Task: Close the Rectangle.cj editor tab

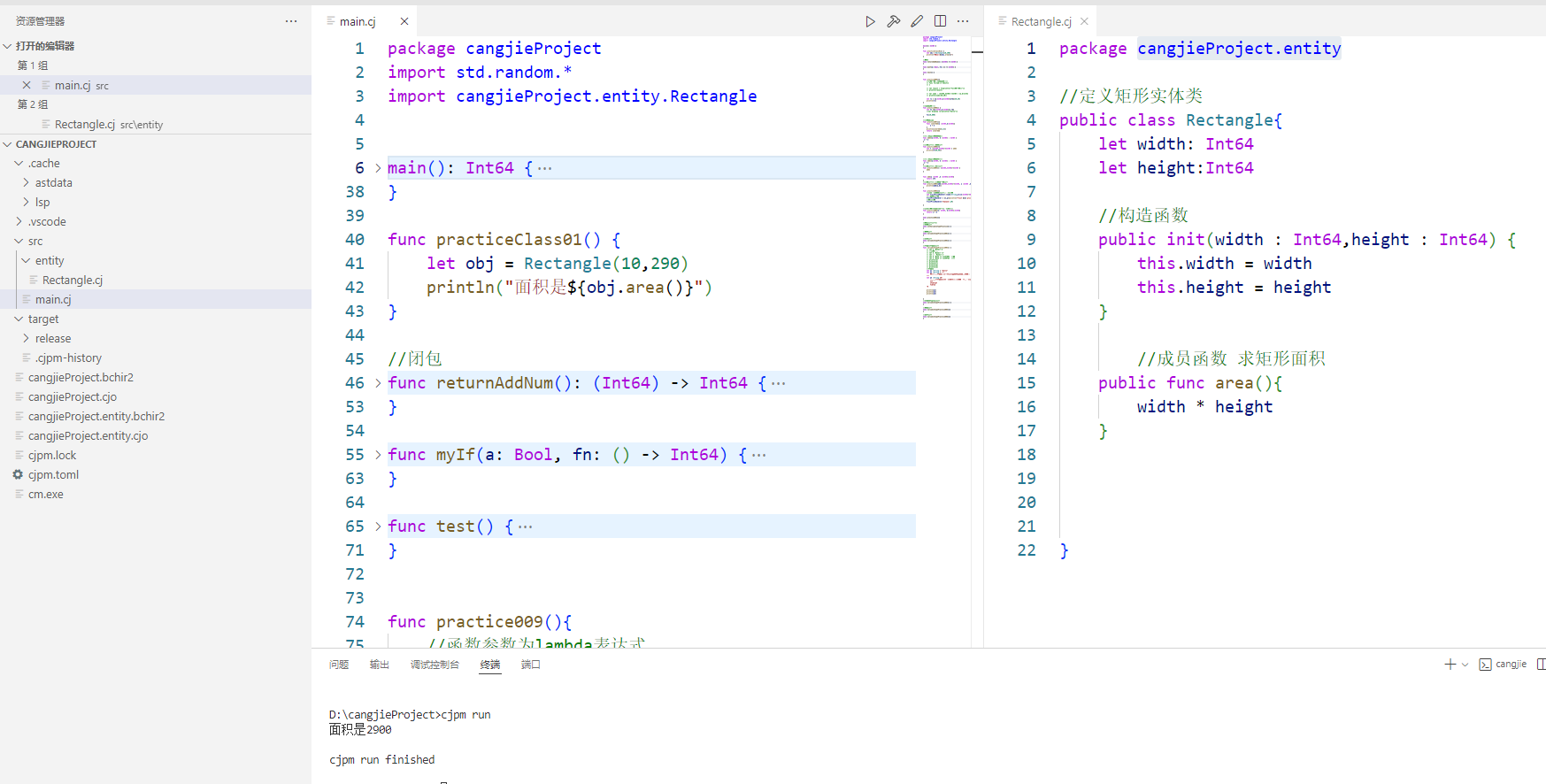Action: click(x=1084, y=21)
